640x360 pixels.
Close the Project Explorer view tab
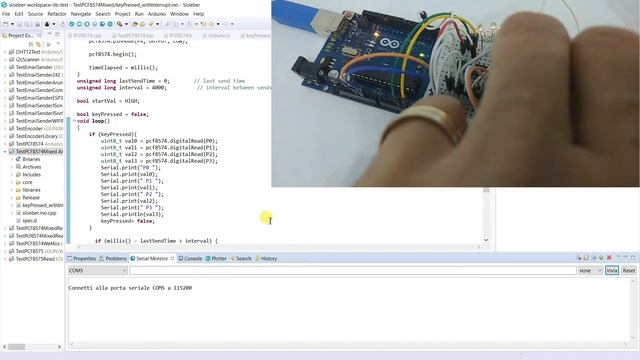[x=39, y=36]
